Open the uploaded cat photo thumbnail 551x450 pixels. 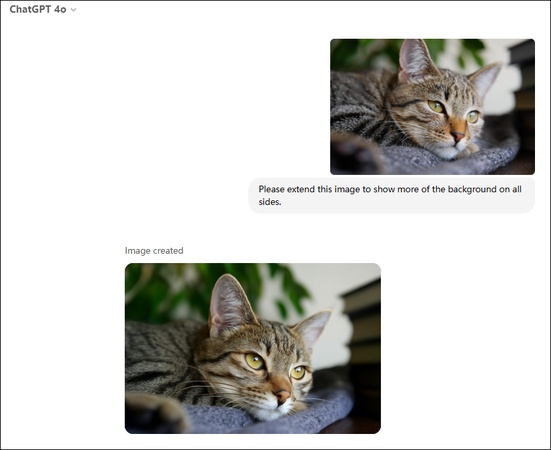(432, 106)
